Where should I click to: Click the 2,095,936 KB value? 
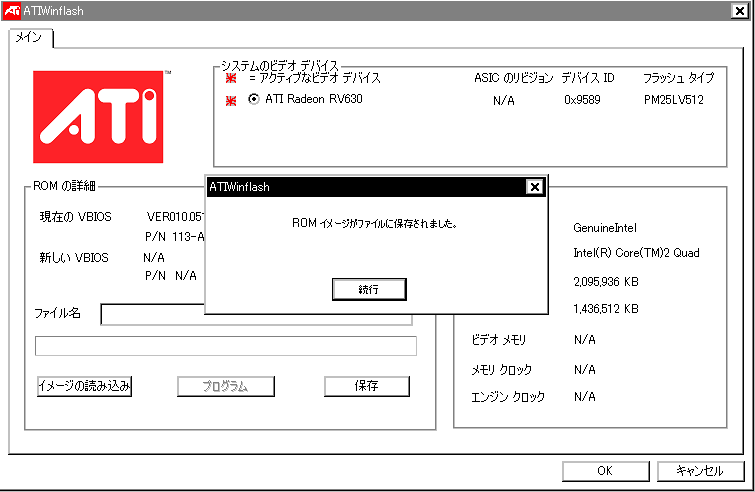tap(606, 282)
